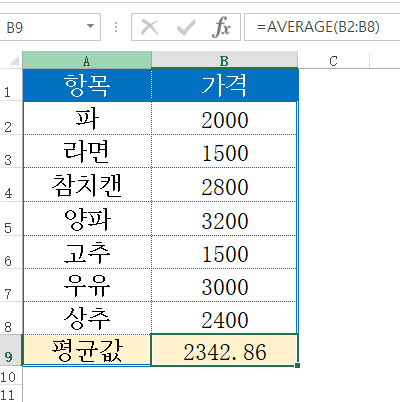400x402 pixels.
Task: Select row 10 header
Action: 11,376
